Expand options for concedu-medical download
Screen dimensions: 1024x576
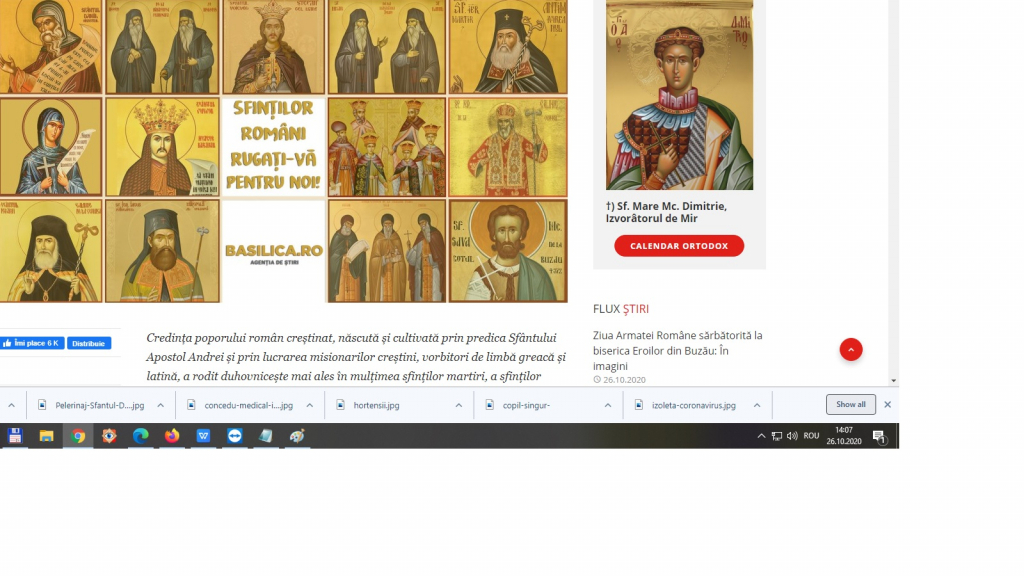click(x=310, y=406)
